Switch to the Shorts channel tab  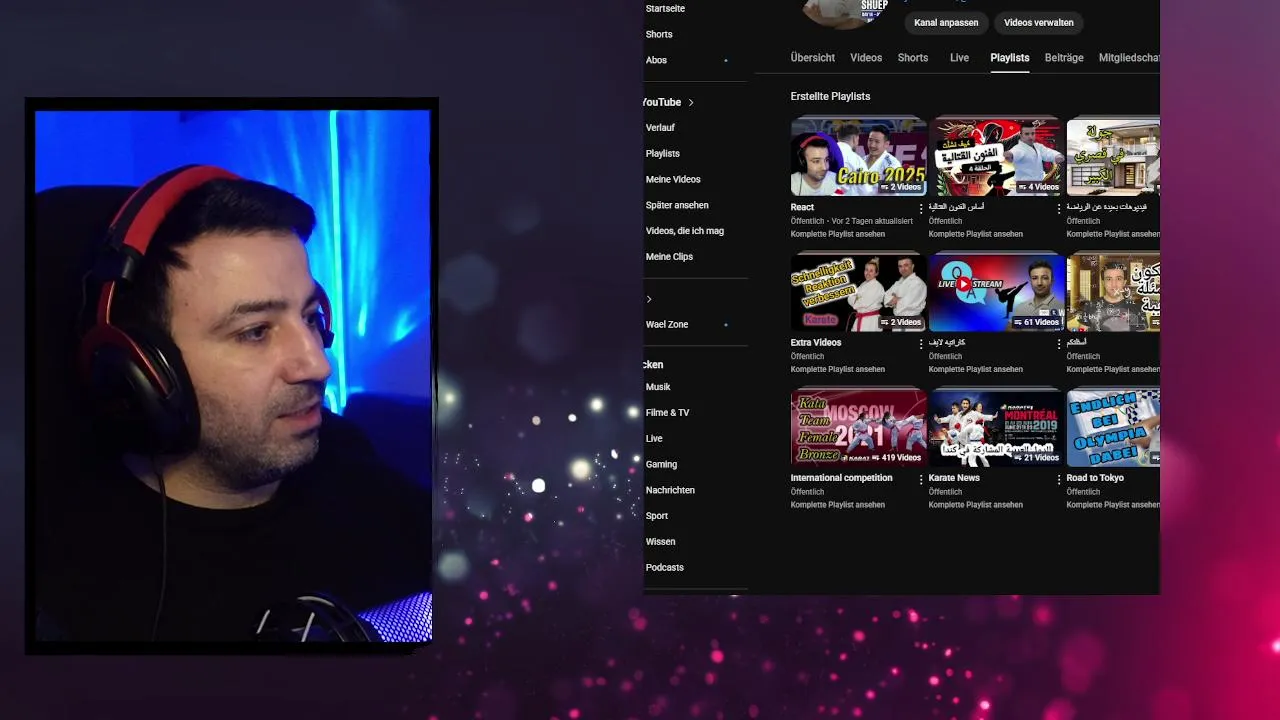912,58
